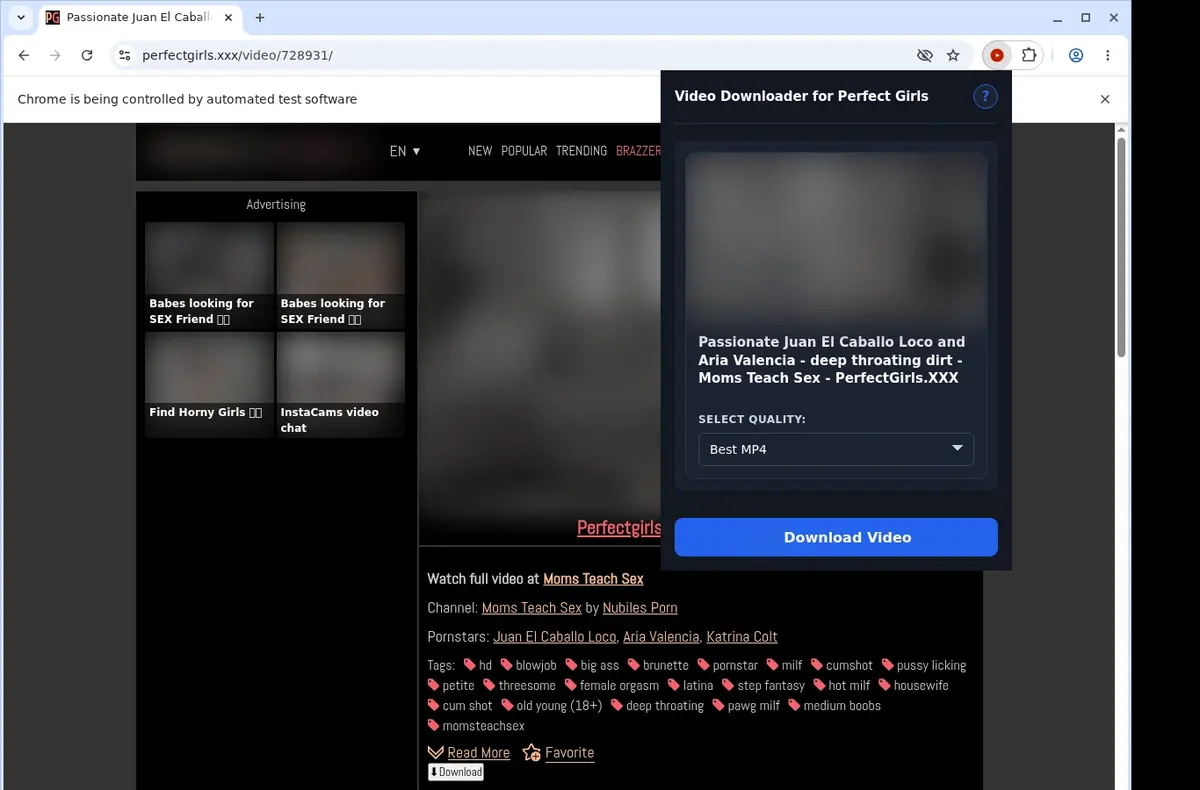Reload the page
The width and height of the screenshot is (1200, 790).
[x=87, y=56]
